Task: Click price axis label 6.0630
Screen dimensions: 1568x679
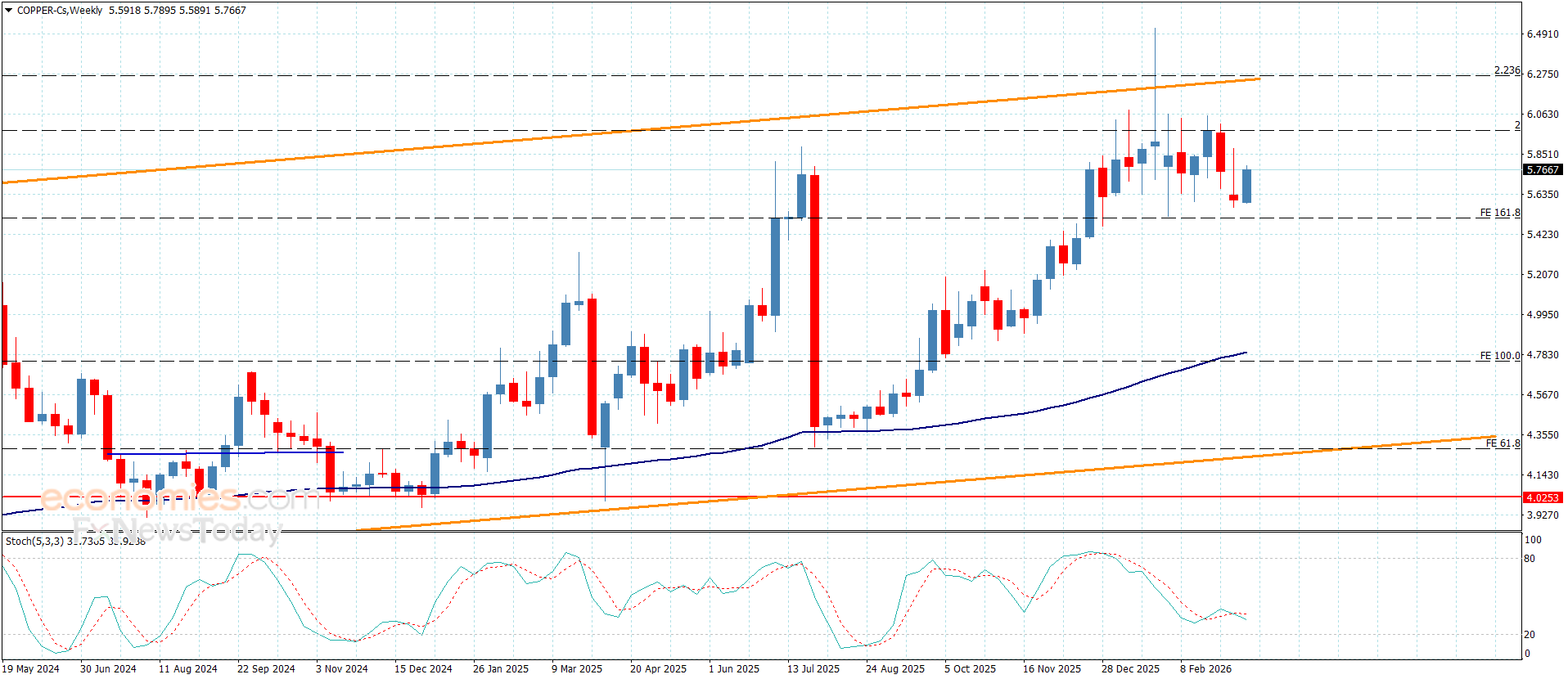Action: tap(1543, 115)
